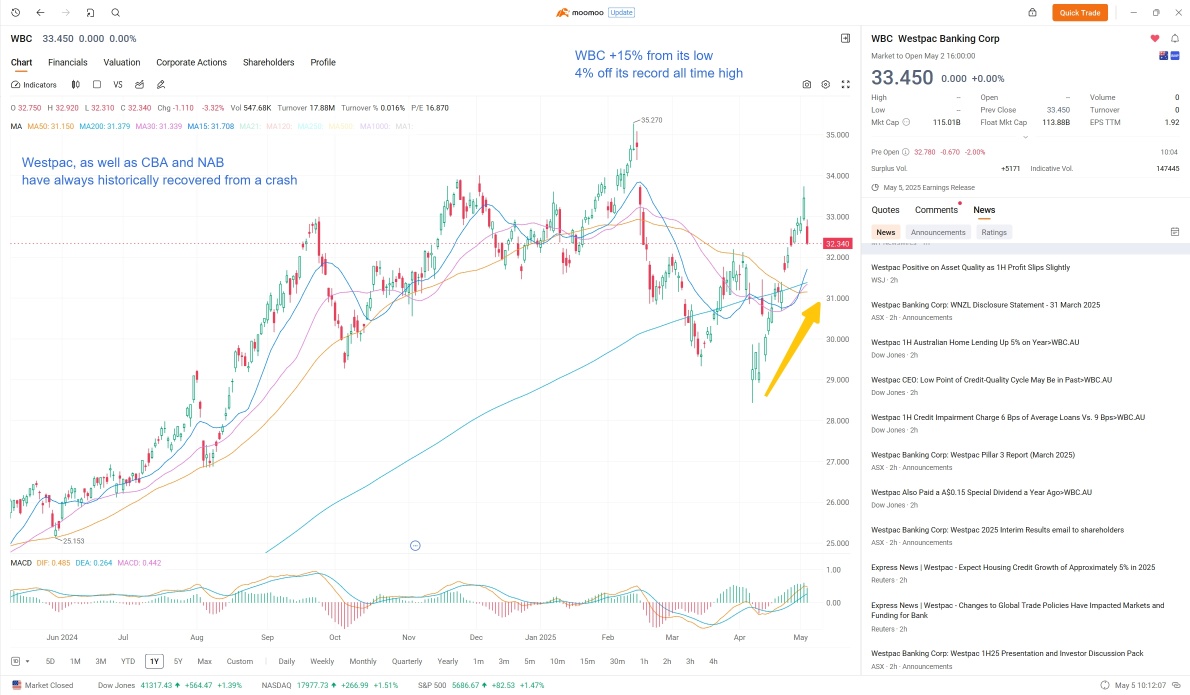1190x695 pixels.
Task: Go forward with the right arrow
Action: coord(65,13)
